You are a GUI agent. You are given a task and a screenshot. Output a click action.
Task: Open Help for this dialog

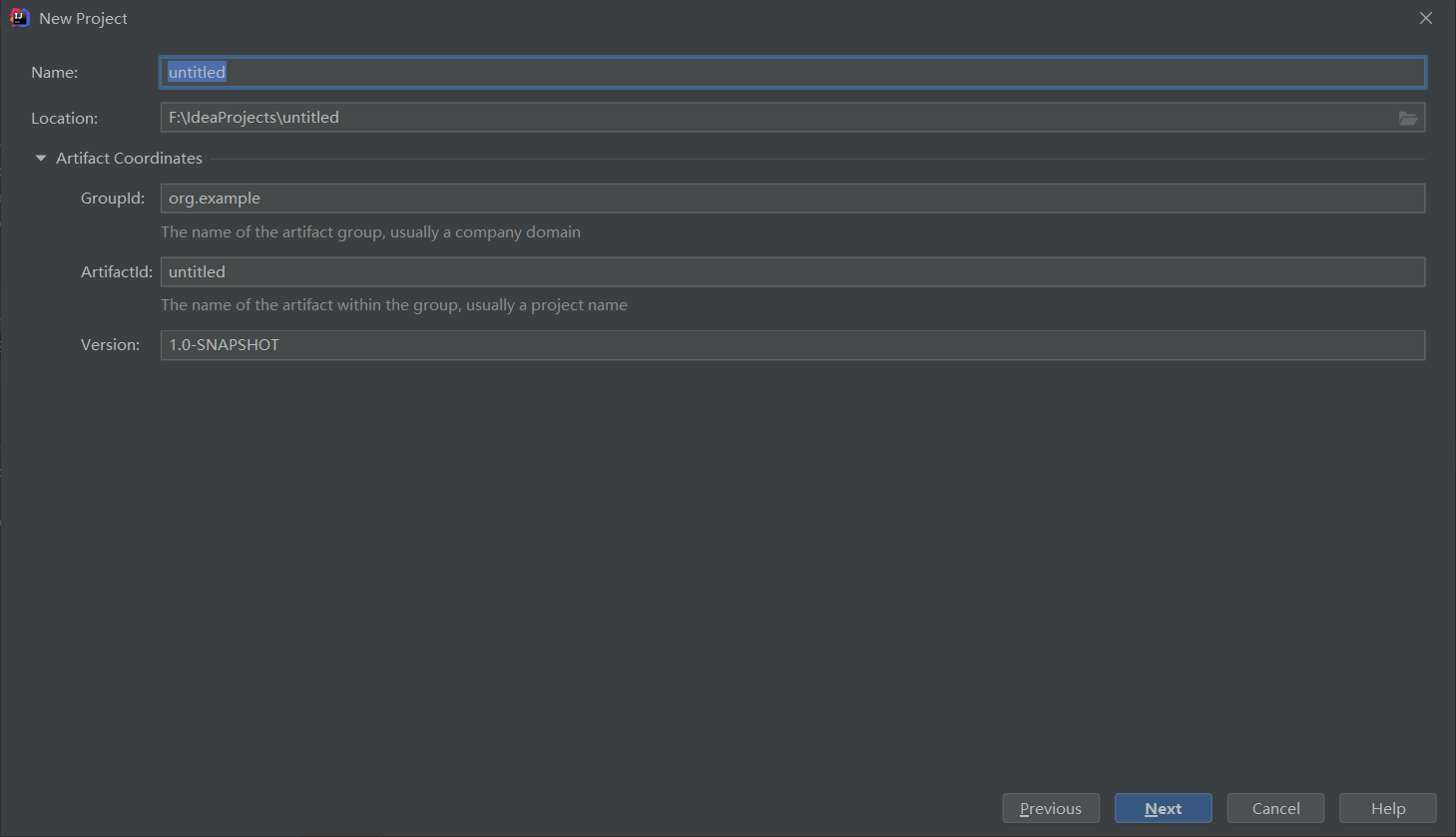tap(1388, 808)
